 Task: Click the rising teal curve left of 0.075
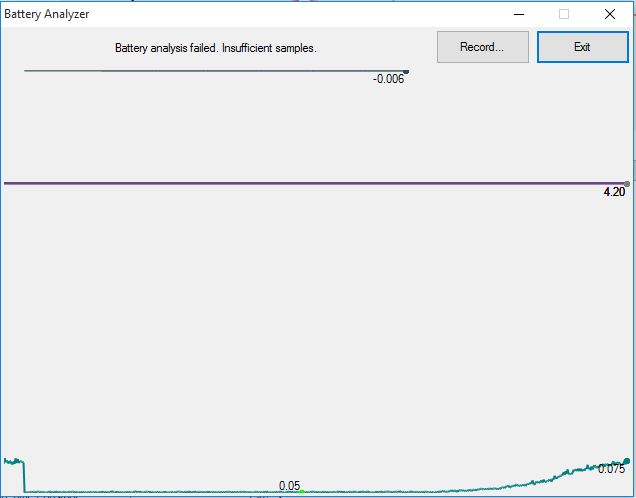560,475
